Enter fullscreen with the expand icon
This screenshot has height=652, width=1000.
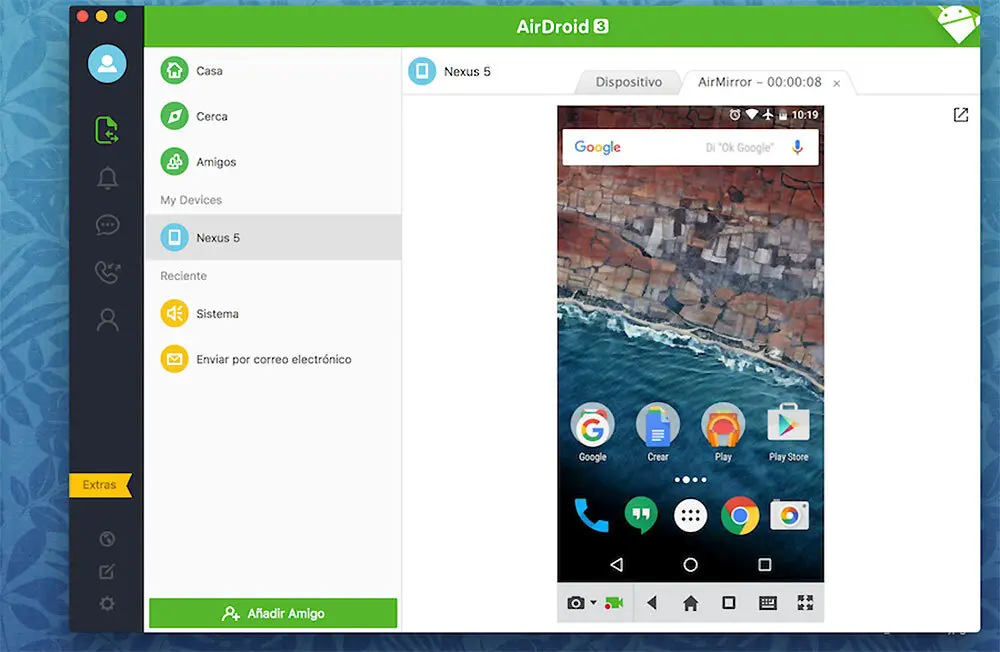(x=805, y=602)
